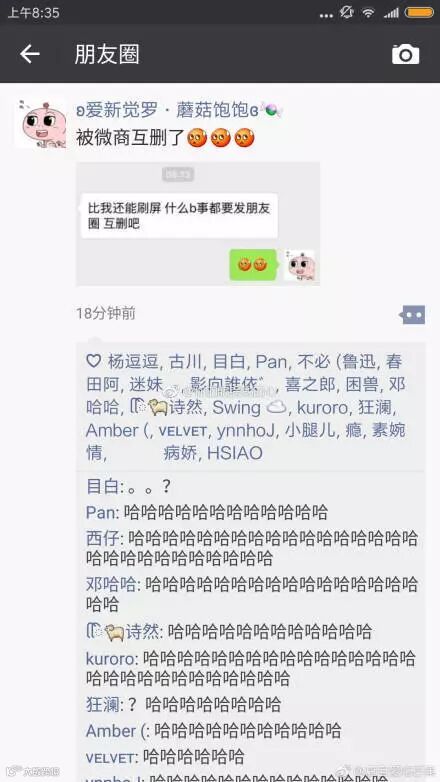Open the camera icon to post
This screenshot has width=440, height=782.
tap(405, 54)
